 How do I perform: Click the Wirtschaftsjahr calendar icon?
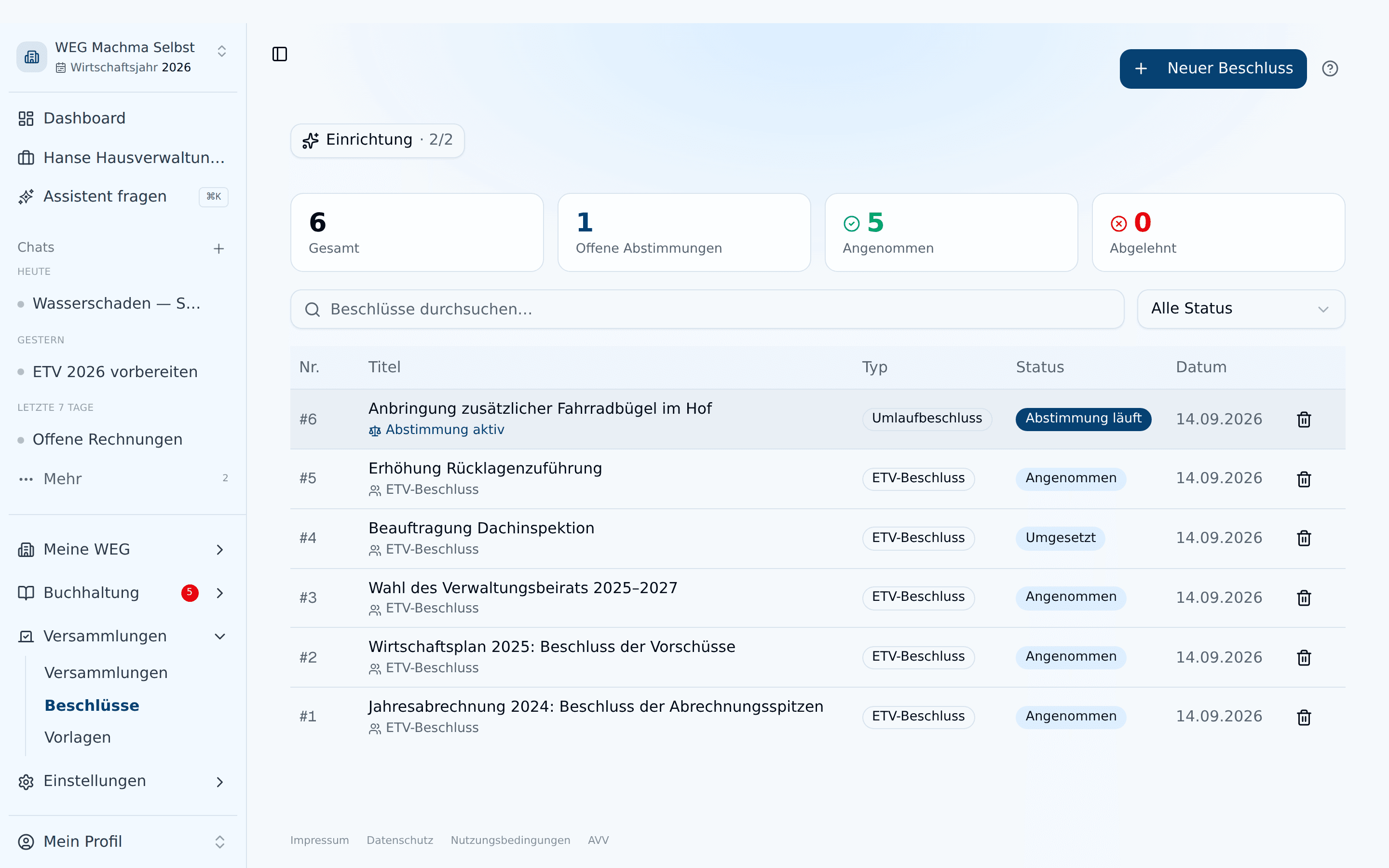point(61,68)
